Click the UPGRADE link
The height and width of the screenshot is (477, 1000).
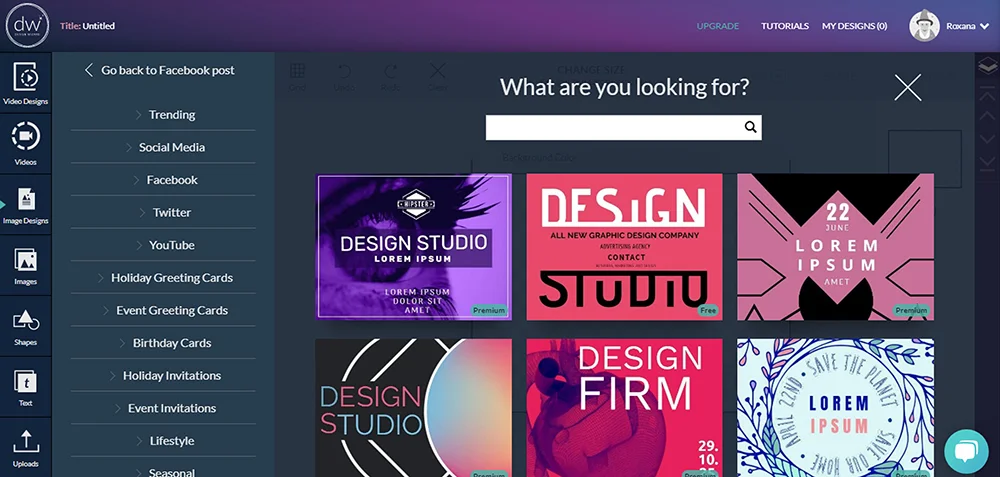click(717, 26)
